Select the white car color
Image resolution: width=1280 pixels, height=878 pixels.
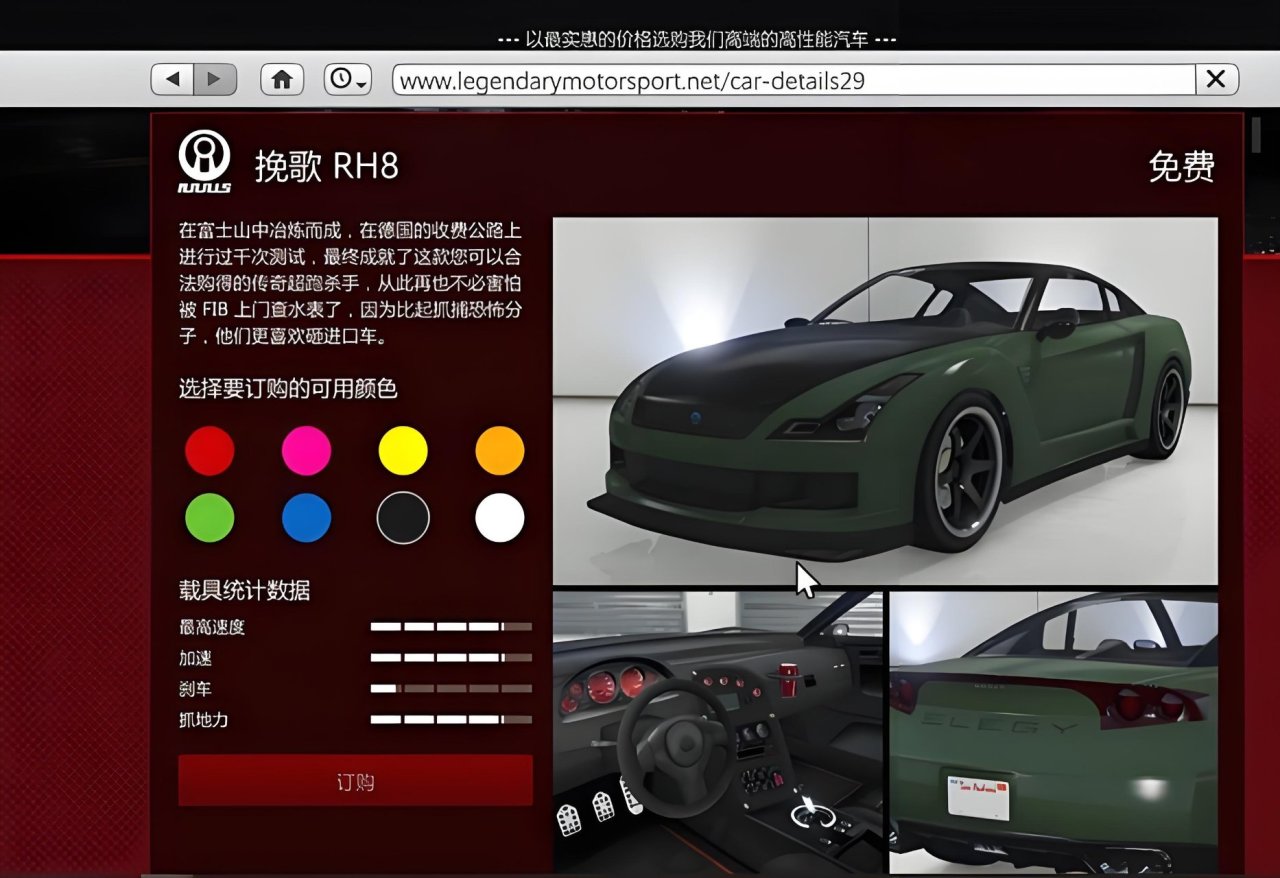(500, 518)
